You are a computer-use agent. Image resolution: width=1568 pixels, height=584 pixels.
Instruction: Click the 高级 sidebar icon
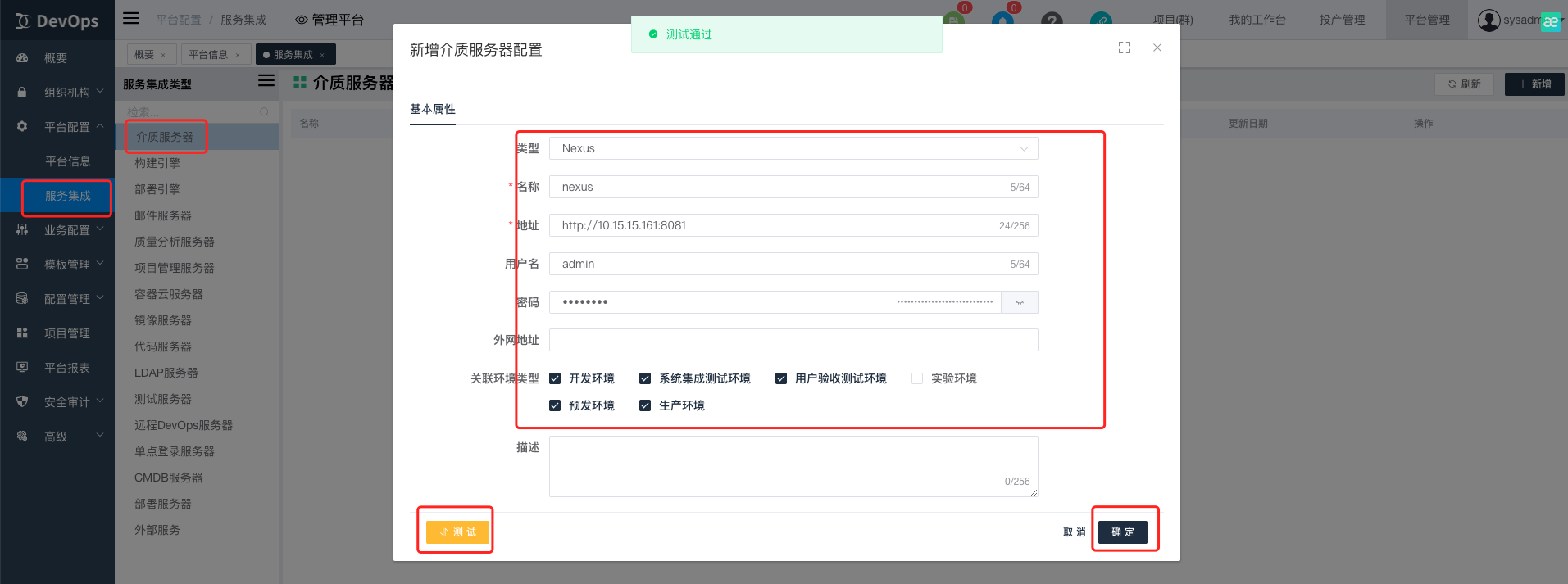click(22, 437)
